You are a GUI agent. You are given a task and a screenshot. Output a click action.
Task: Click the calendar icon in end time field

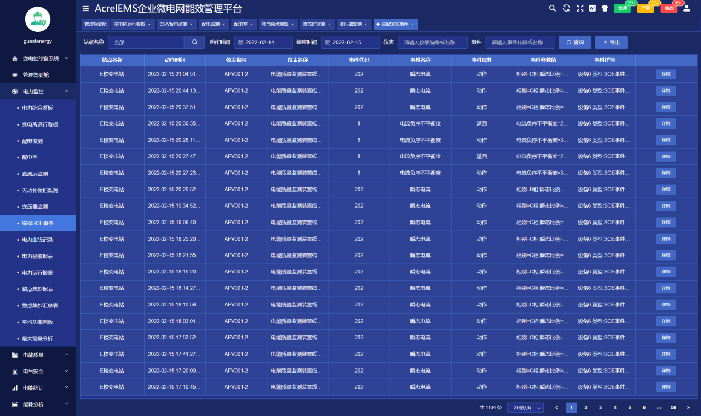(x=324, y=43)
